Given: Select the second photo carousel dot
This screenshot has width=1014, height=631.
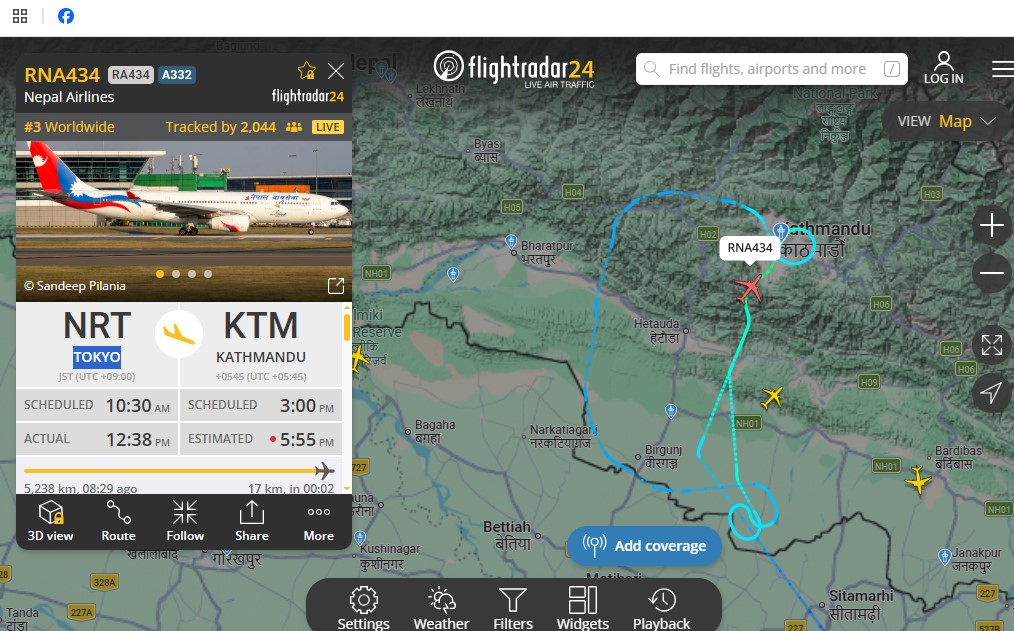Looking at the screenshot, I should 176,274.
